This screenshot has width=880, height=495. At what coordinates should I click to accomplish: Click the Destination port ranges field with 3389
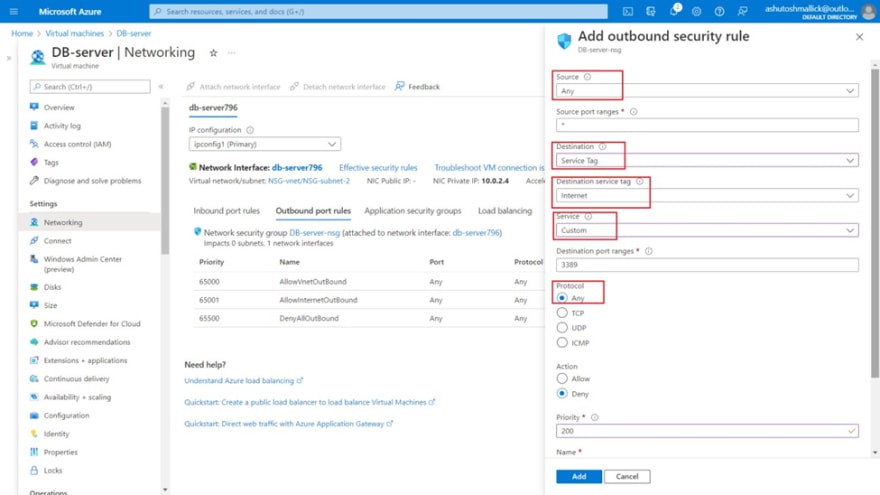pyautogui.click(x=707, y=265)
